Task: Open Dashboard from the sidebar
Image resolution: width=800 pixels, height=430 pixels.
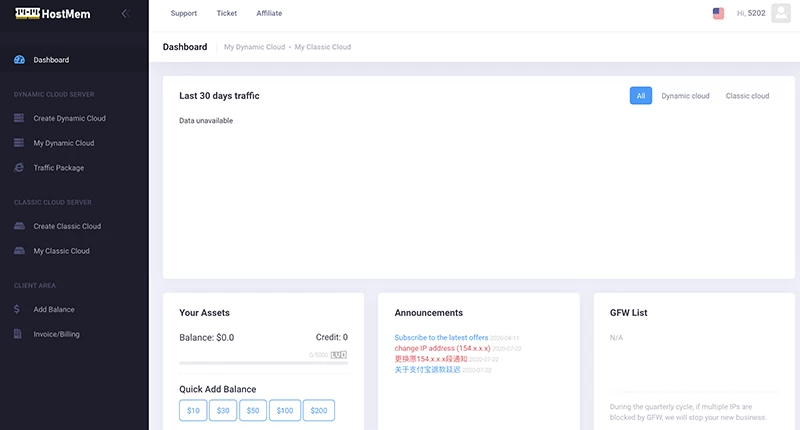Action: pyautogui.click(x=51, y=60)
